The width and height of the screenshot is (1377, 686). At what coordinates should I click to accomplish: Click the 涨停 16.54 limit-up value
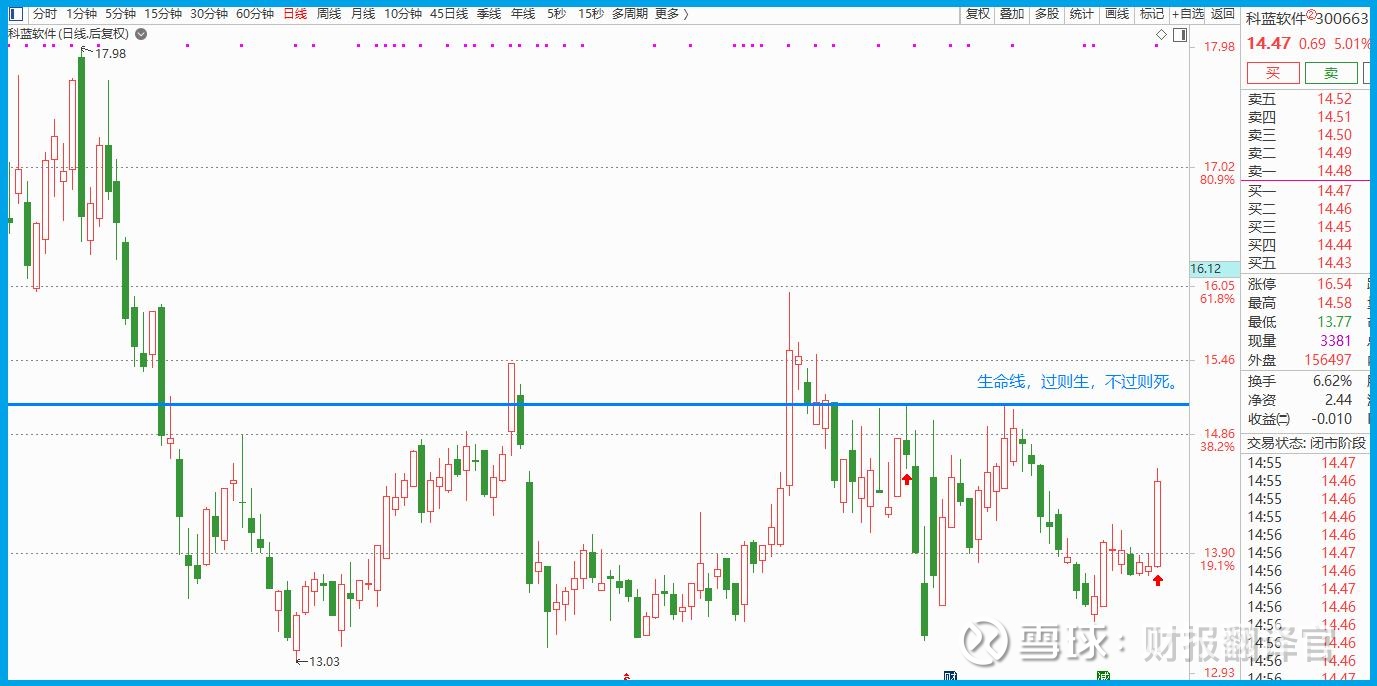click(1335, 284)
